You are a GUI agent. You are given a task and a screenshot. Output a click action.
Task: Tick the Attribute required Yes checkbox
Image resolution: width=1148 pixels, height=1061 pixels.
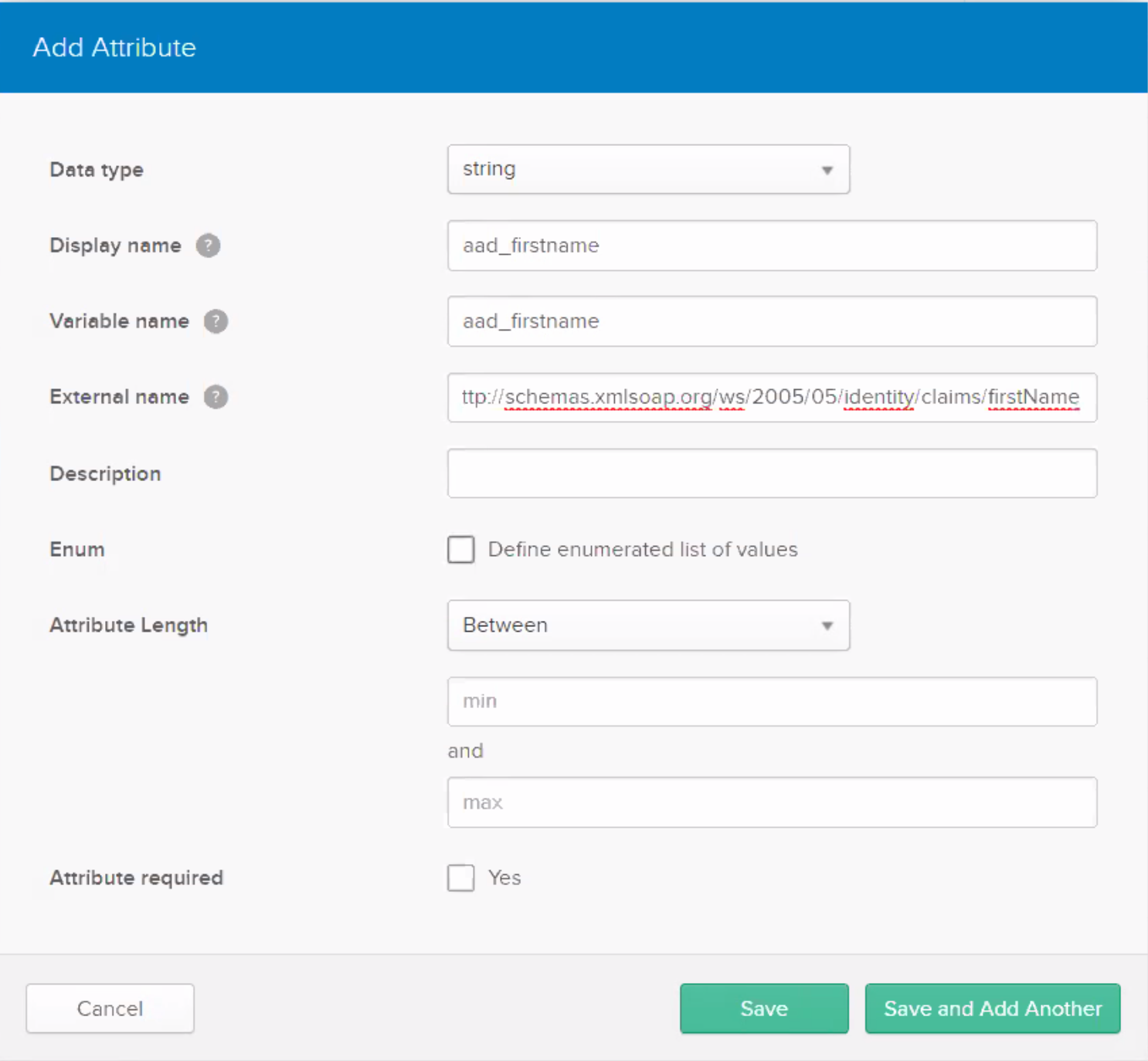click(461, 878)
